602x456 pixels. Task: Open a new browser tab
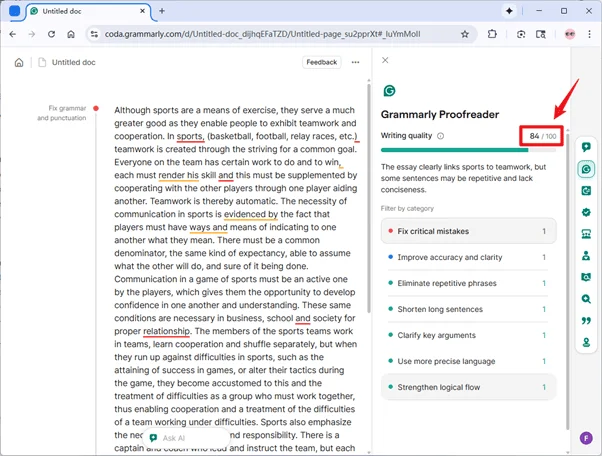click(162, 11)
